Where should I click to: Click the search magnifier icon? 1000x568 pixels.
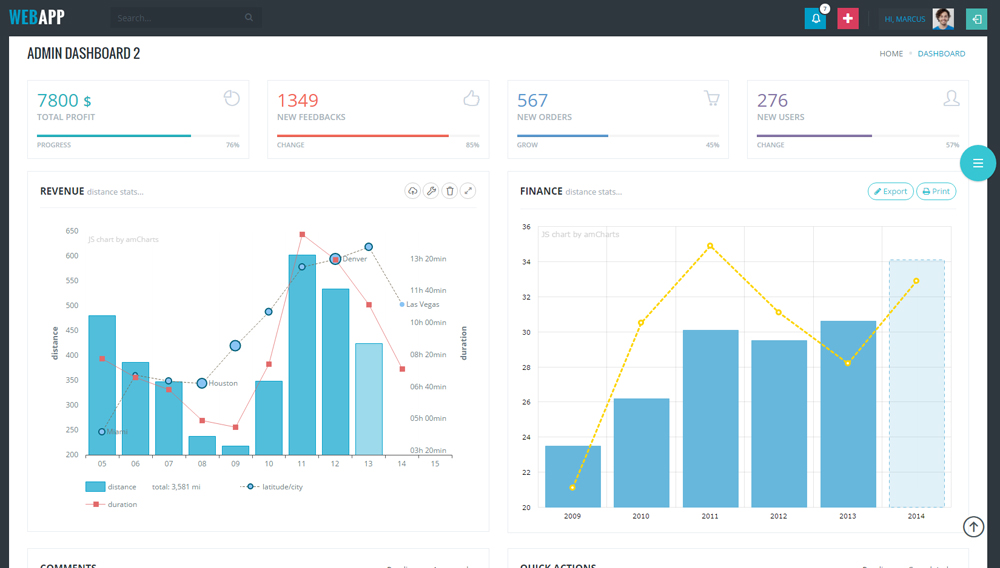point(249,18)
